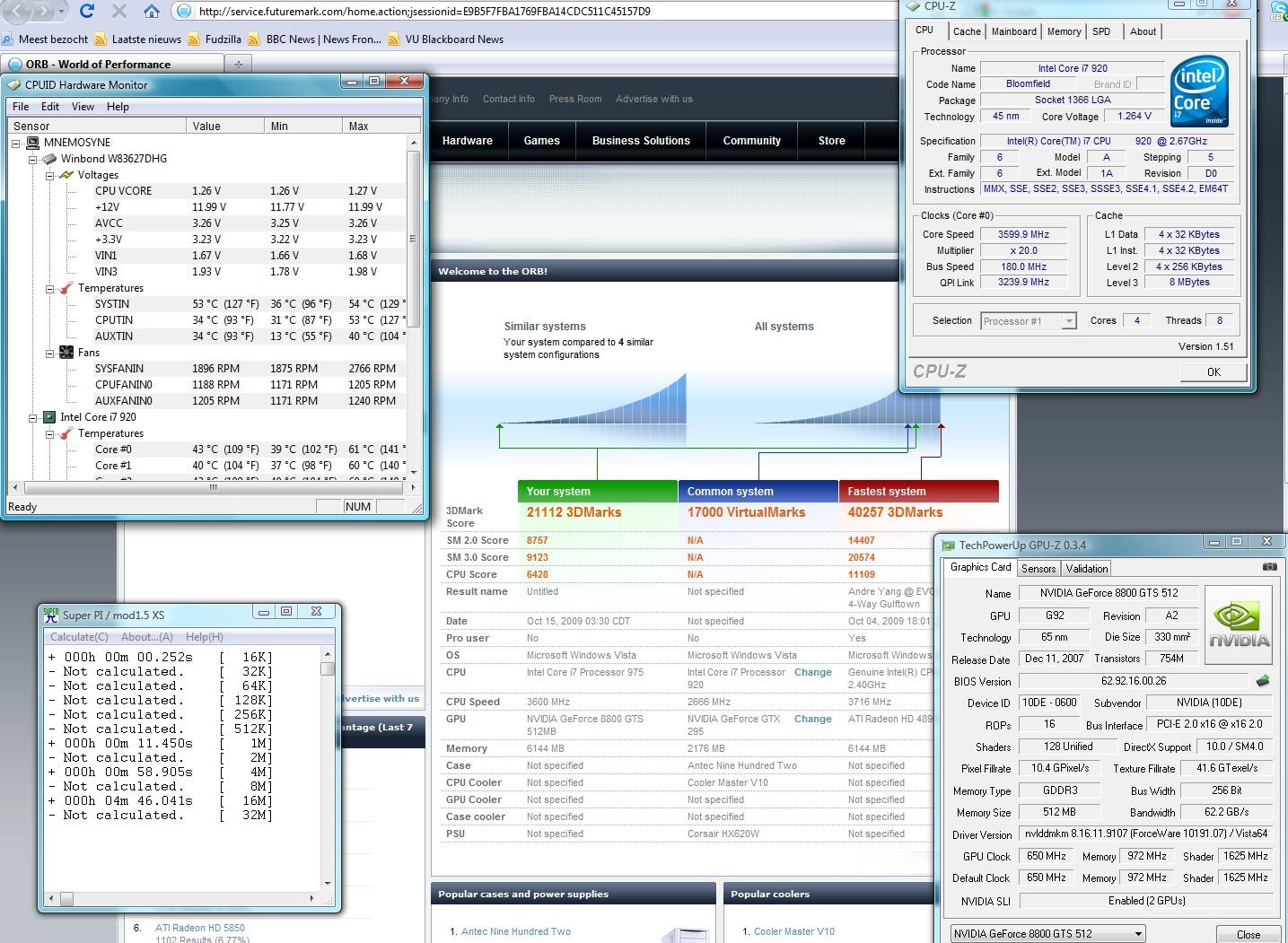Click the feed icon beside Laatste nieuws bookmark
Image resolution: width=1288 pixels, height=943 pixels.
coord(100,39)
